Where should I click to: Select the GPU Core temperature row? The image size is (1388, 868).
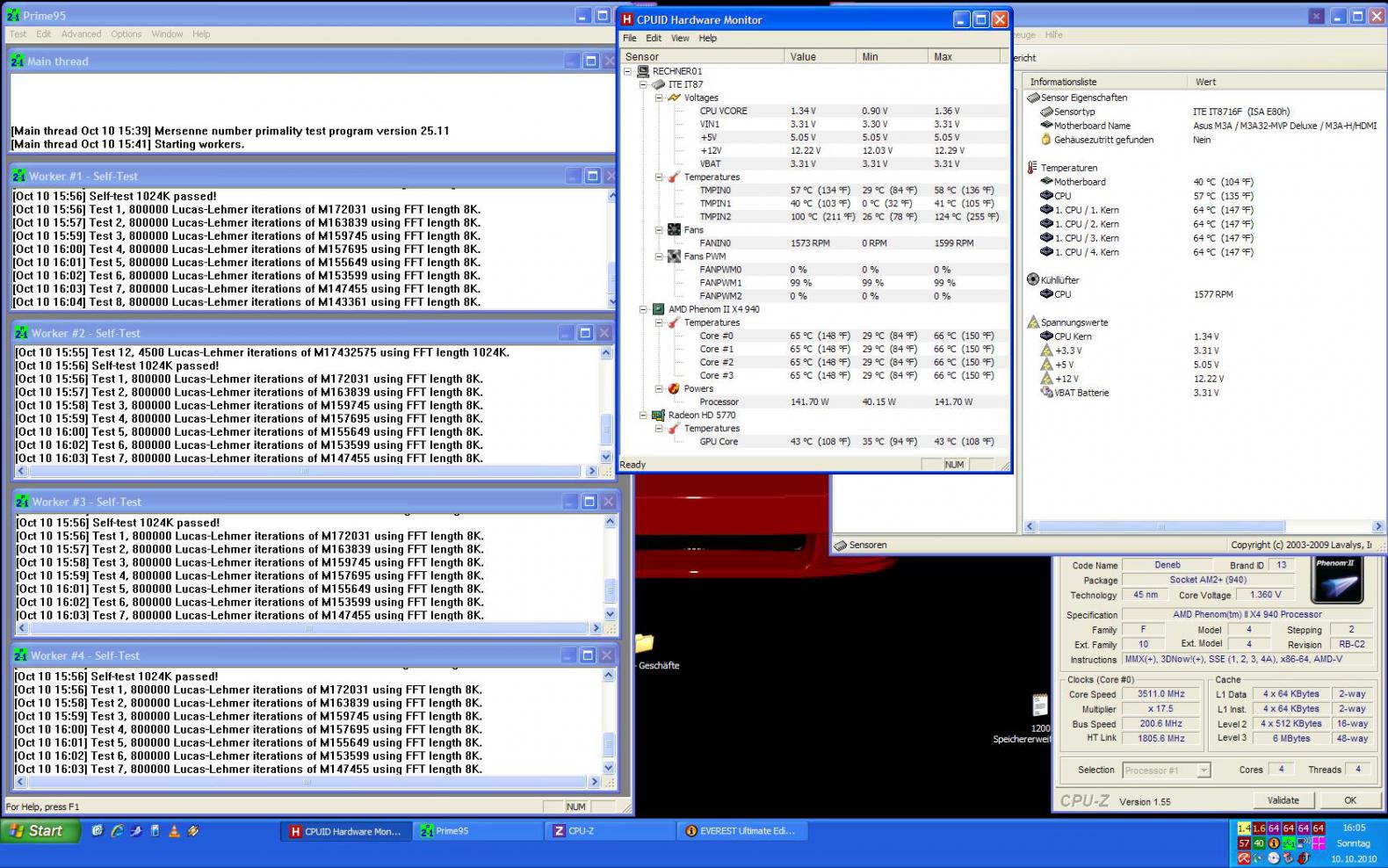815,441
